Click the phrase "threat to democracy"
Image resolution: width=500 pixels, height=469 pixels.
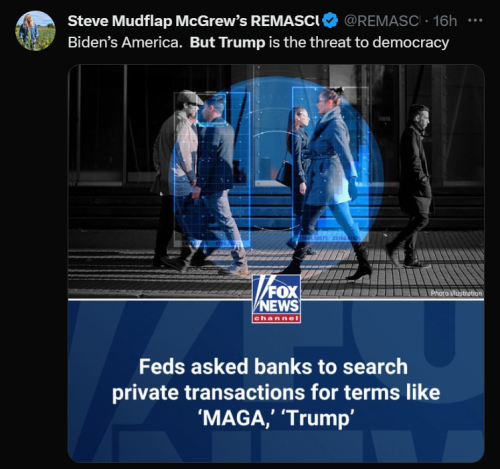tap(384, 43)
